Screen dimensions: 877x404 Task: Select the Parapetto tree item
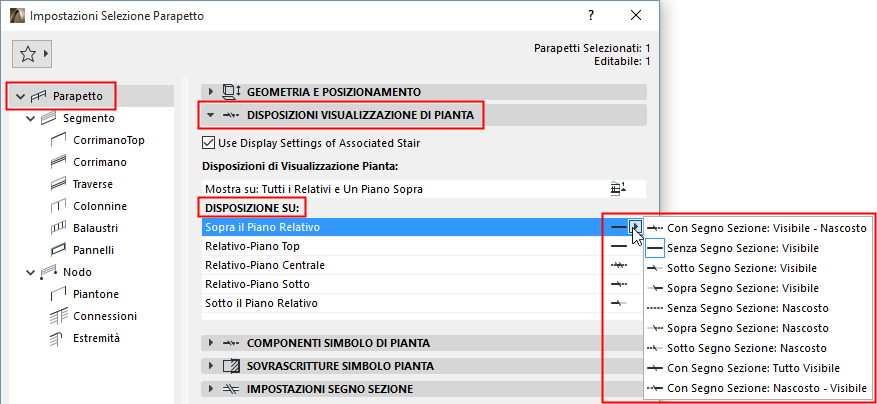click(x=89, y=96)
